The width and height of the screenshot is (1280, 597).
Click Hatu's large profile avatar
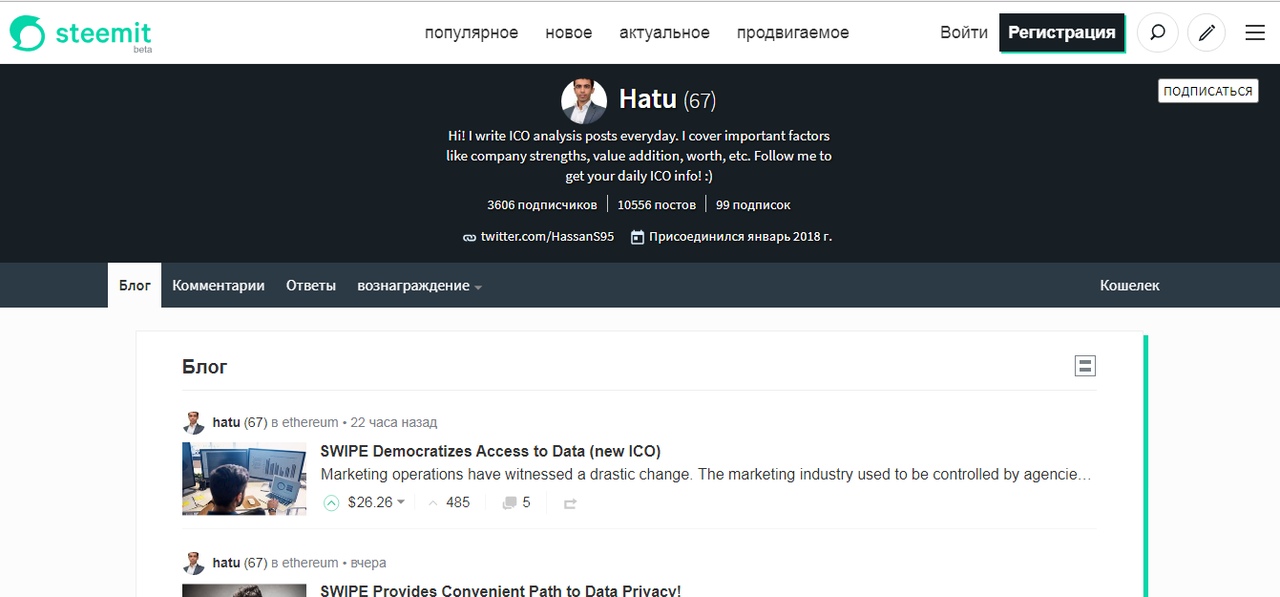pyautogui.click(x=584, y=101)
